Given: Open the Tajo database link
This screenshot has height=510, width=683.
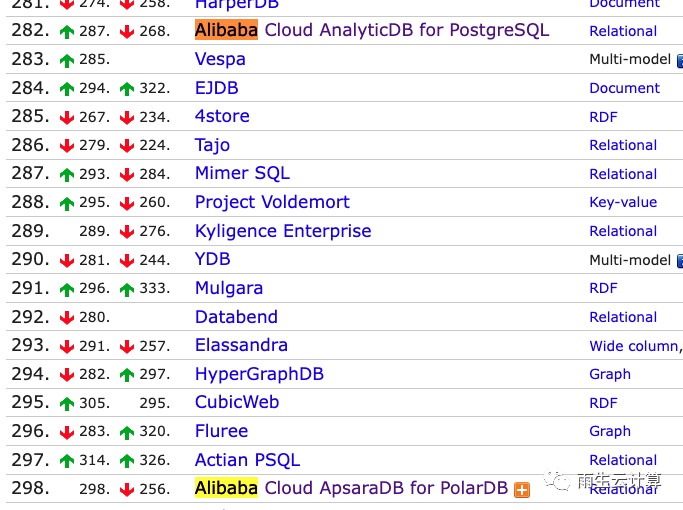Looking at the screenshot, I should click(x=212, y=145).
